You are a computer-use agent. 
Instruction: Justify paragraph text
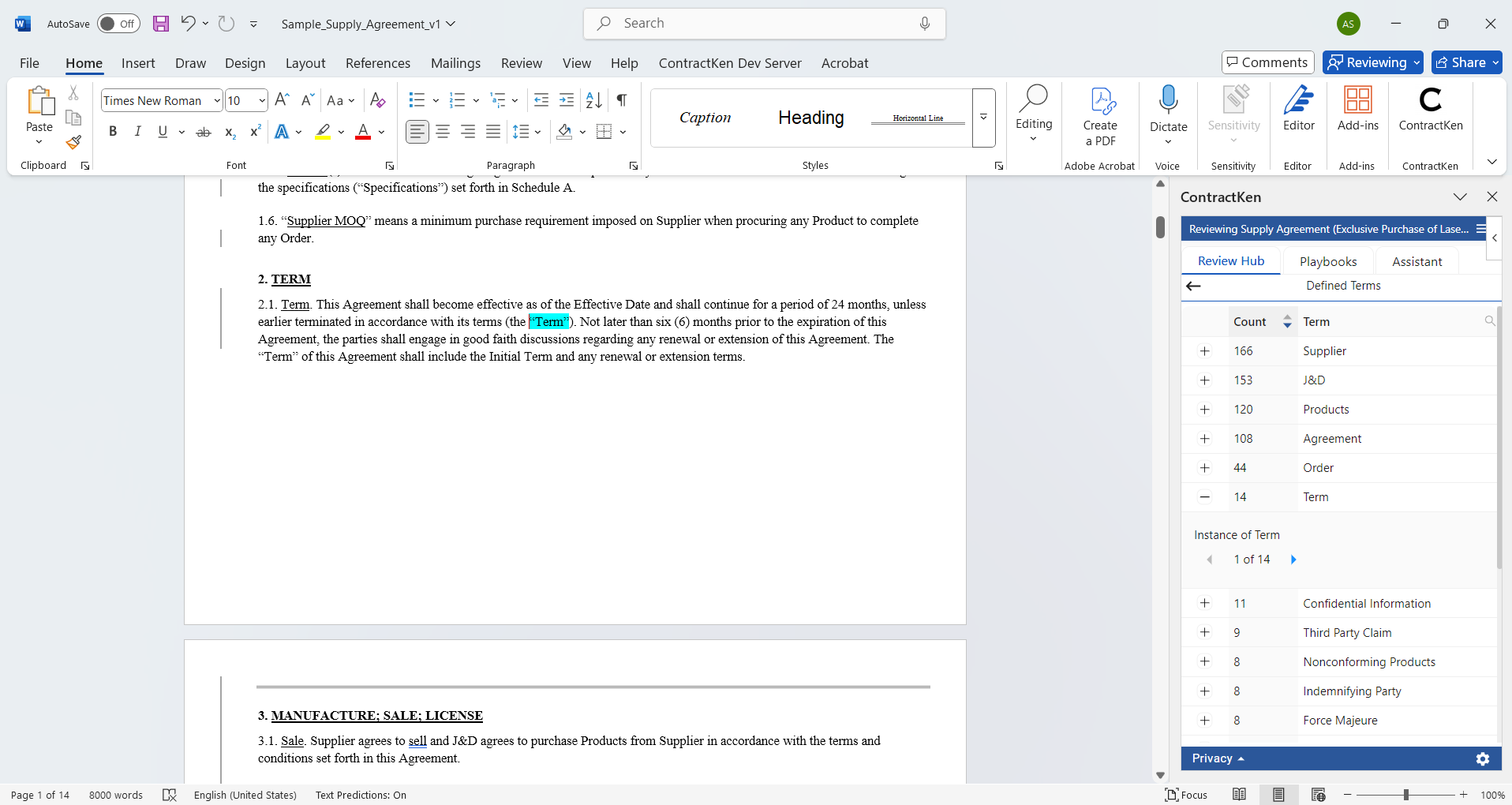tap(493, 132)
